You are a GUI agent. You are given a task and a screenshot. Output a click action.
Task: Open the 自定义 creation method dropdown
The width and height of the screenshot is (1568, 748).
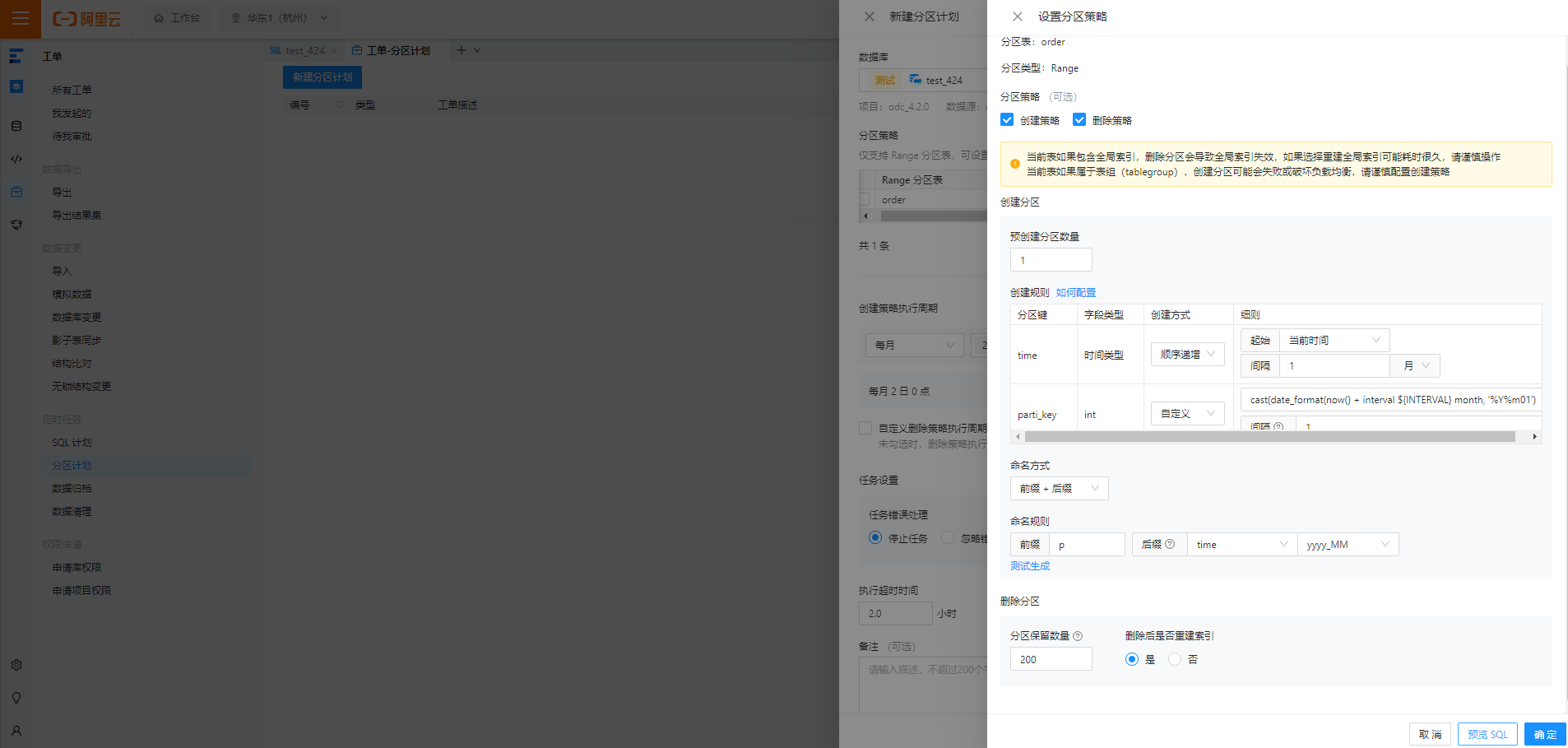click(1187, 414)
